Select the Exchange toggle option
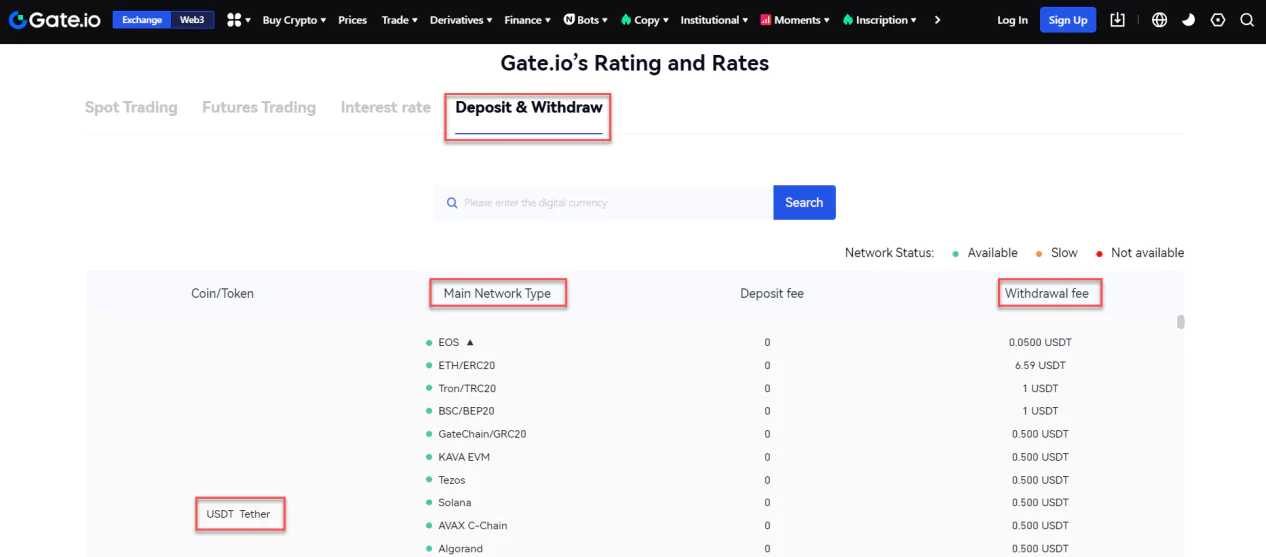This screenshot has height=557, width=1266. click(142, 20)
